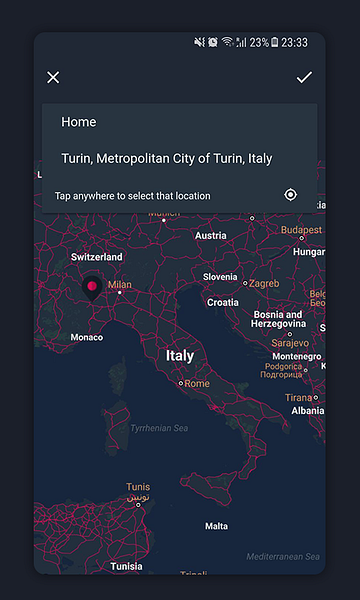Tap the Tyrrhenian Sea label
This screenshot has height=600, width=360.
click(159, 428)
